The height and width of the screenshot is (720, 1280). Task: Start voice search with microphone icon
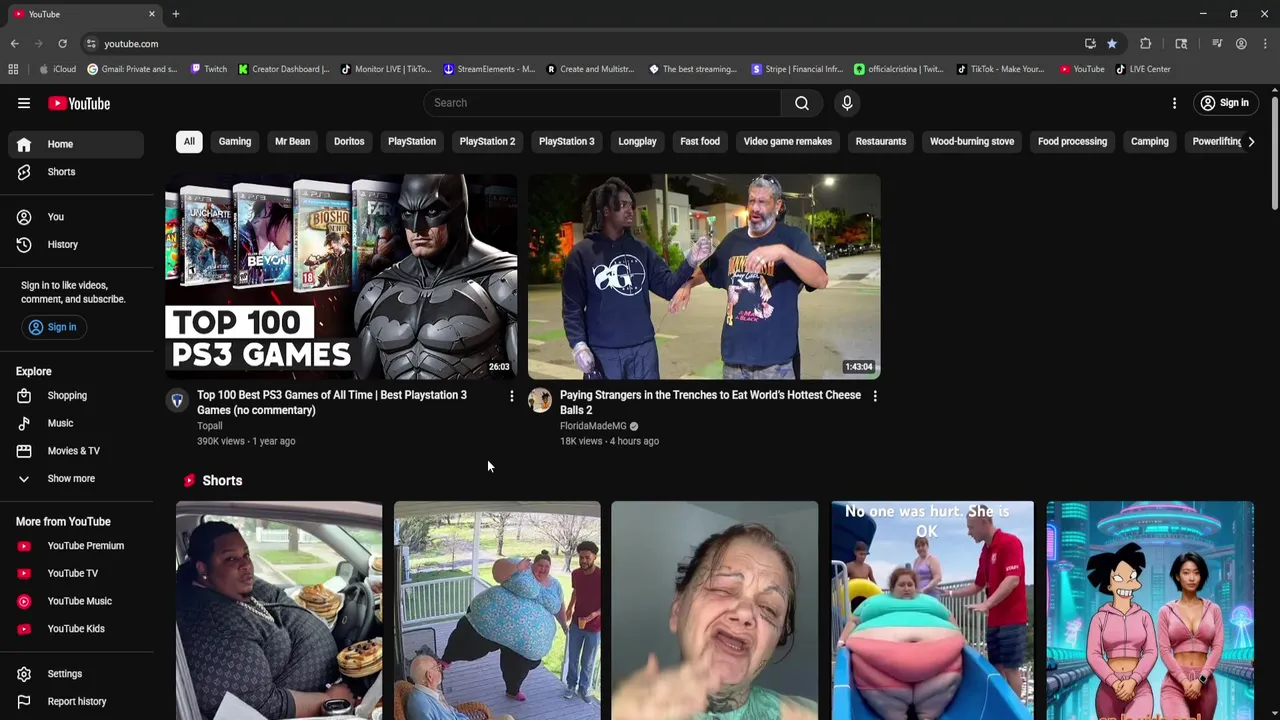click(847, 103)
